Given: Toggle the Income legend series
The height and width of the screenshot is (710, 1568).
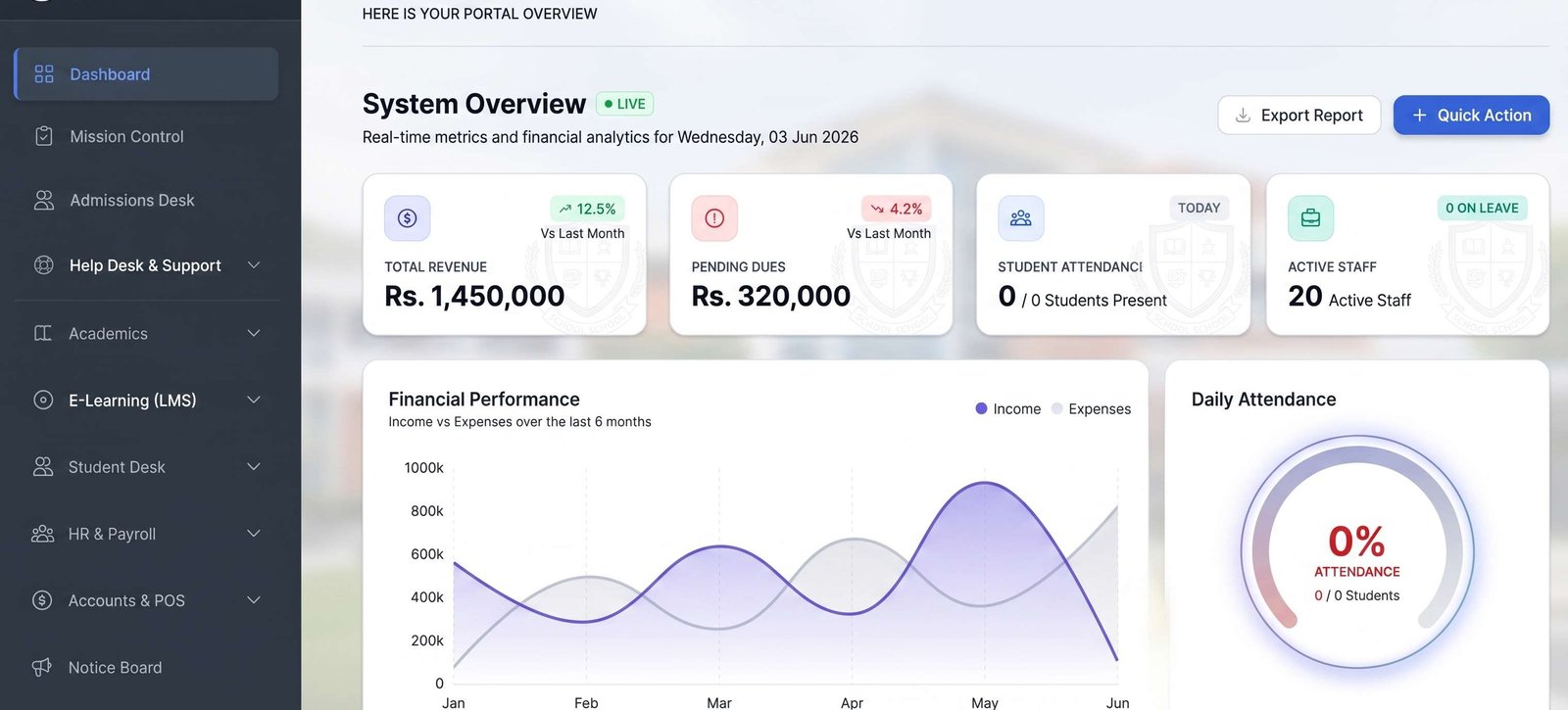Looking at the screenshot, I should pyautogui.click(x=1007, y=409).
